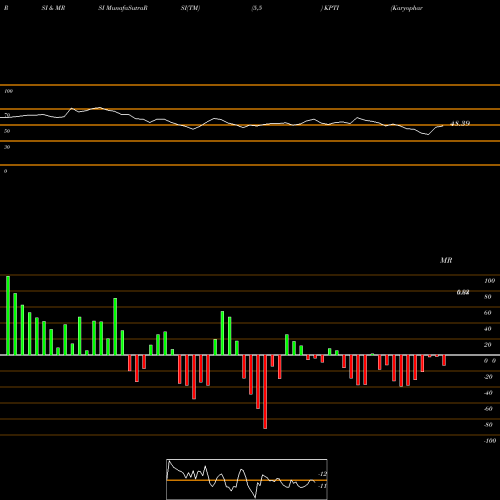Click the RSI value label 48.39
This screenshot has height=500, width=500.
(x=460, y=123)
